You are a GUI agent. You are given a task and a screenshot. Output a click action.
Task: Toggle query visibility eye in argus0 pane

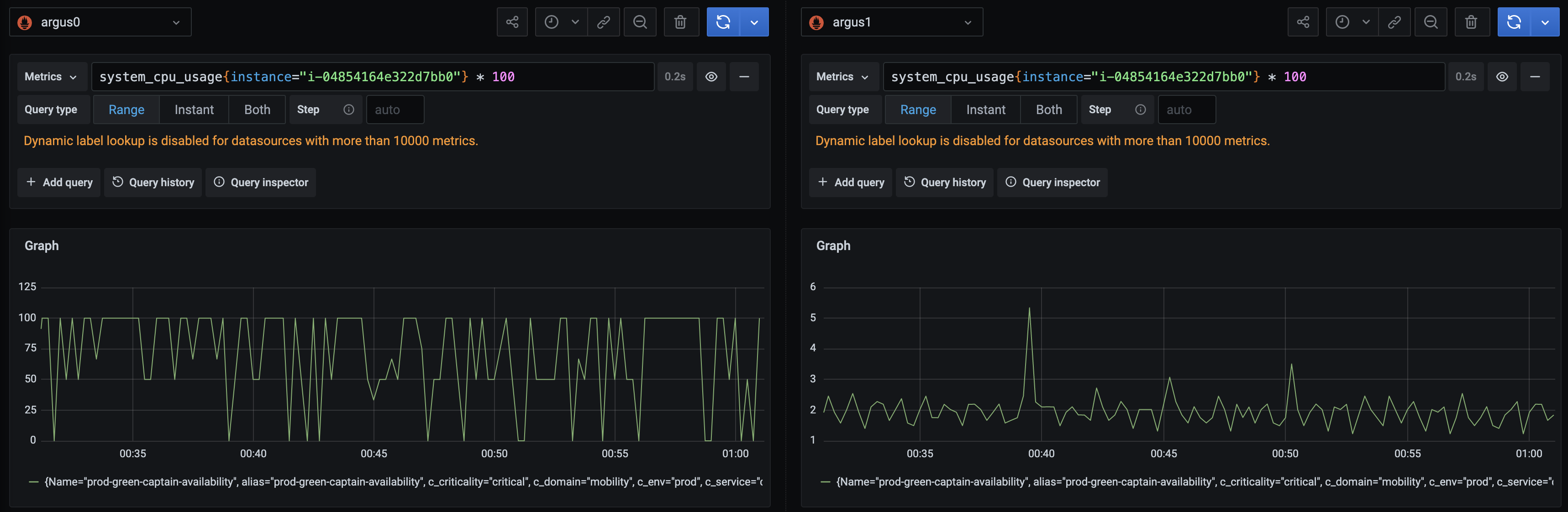pyautogui.click(x=711, y=77)
